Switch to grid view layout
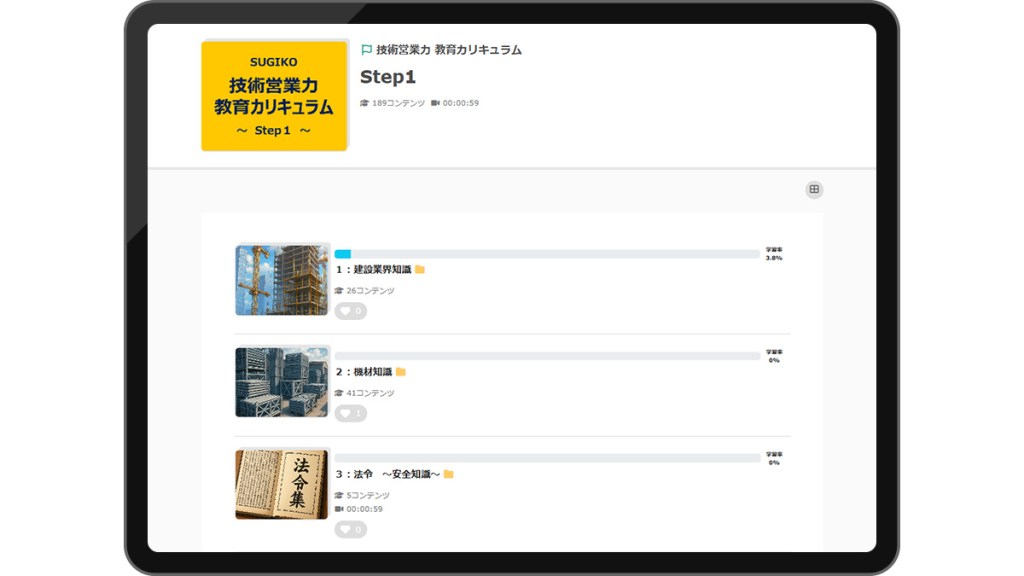 pos(814,189)
